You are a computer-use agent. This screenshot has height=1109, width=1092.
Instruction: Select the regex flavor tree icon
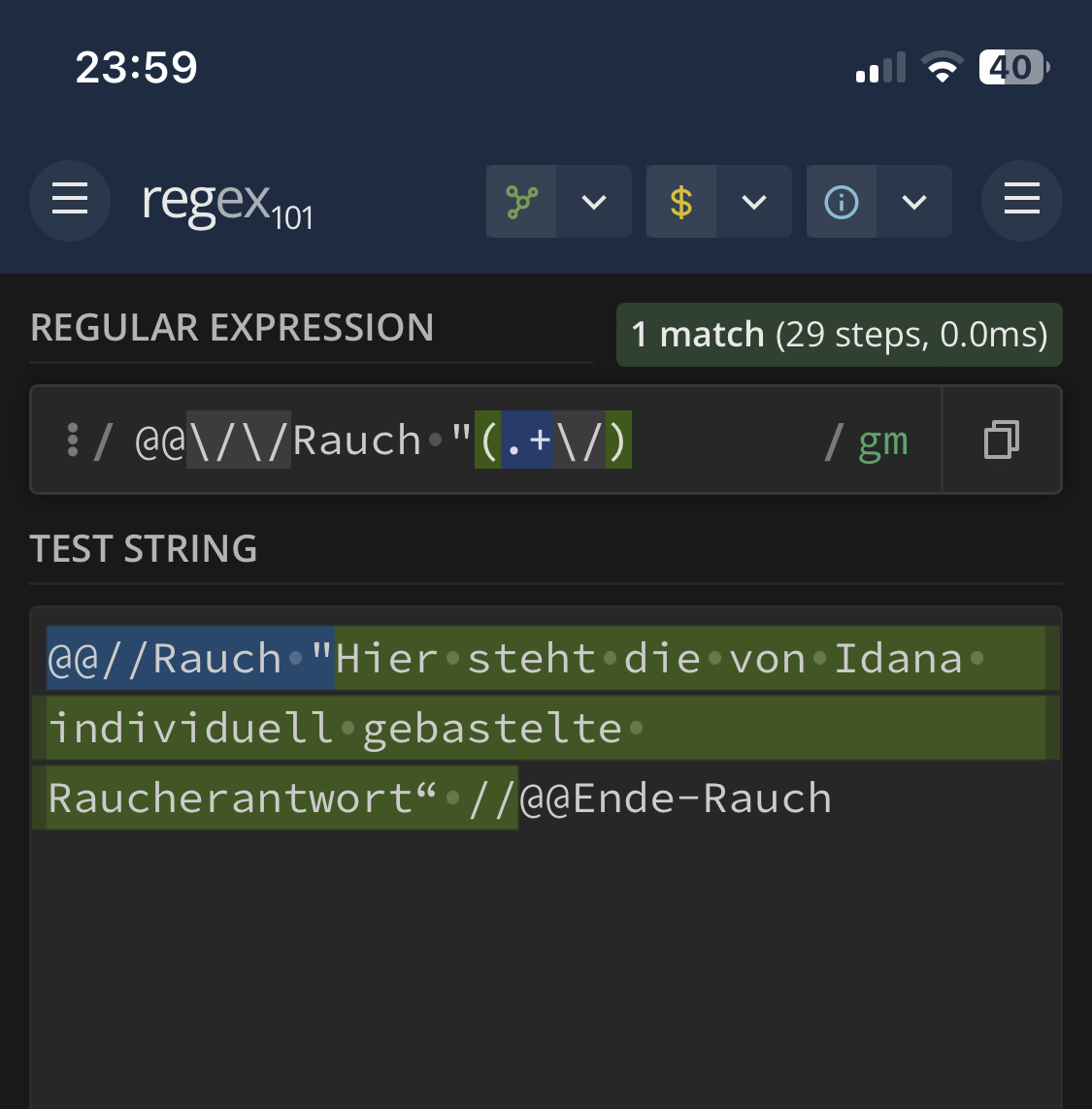(x=521, y=202)
